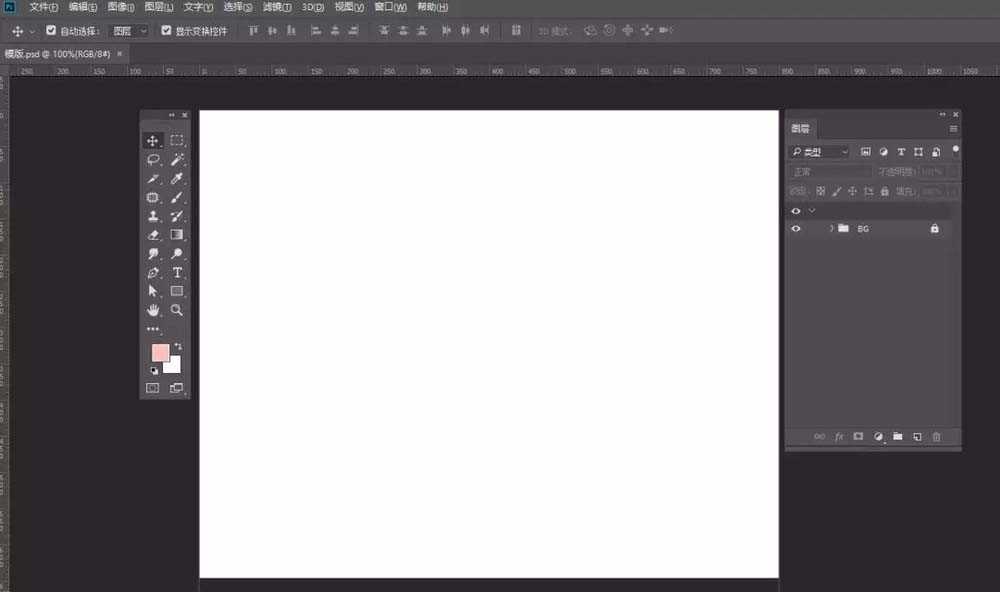Open the 图层 auto-select target dropdown

[128, 31]
